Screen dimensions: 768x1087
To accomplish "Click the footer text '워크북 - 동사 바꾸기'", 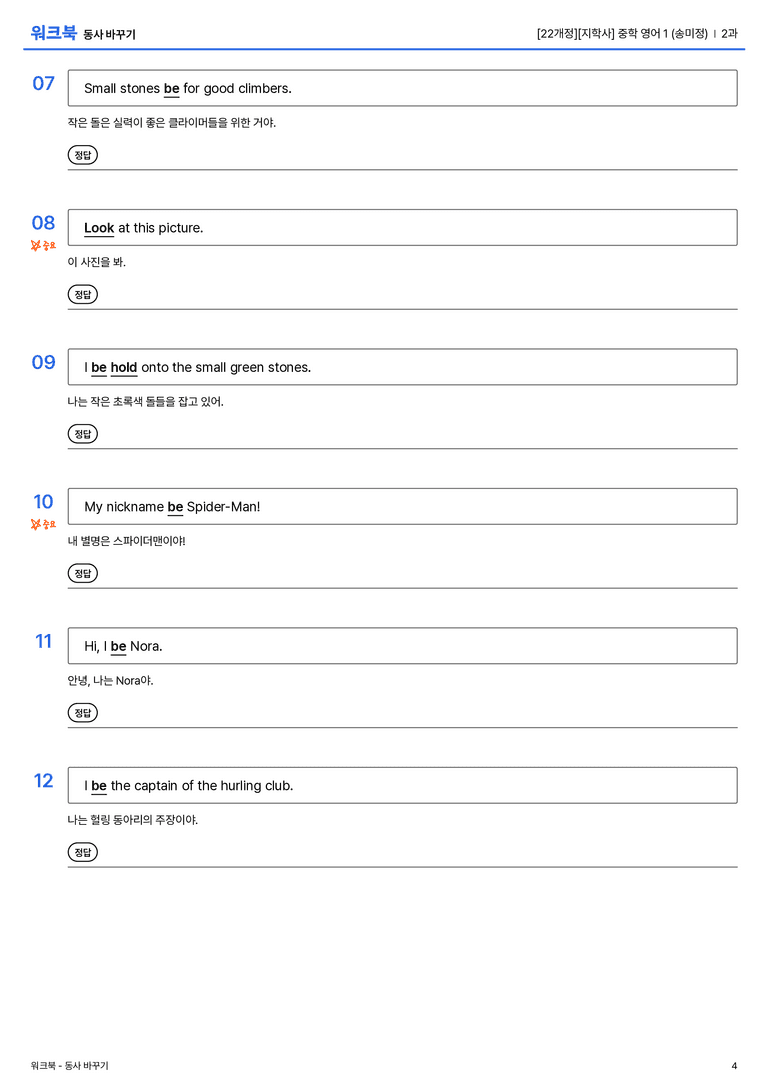I will point(69,1066).
